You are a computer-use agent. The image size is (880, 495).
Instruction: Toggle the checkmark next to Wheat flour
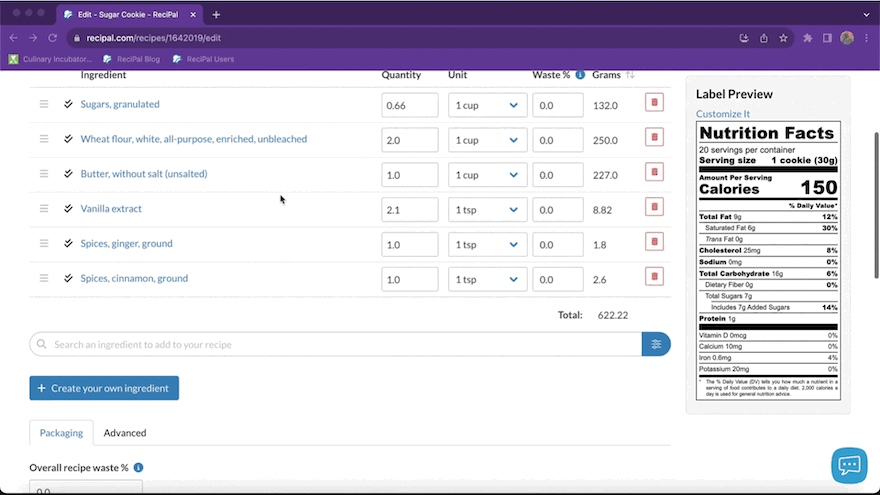68,139
